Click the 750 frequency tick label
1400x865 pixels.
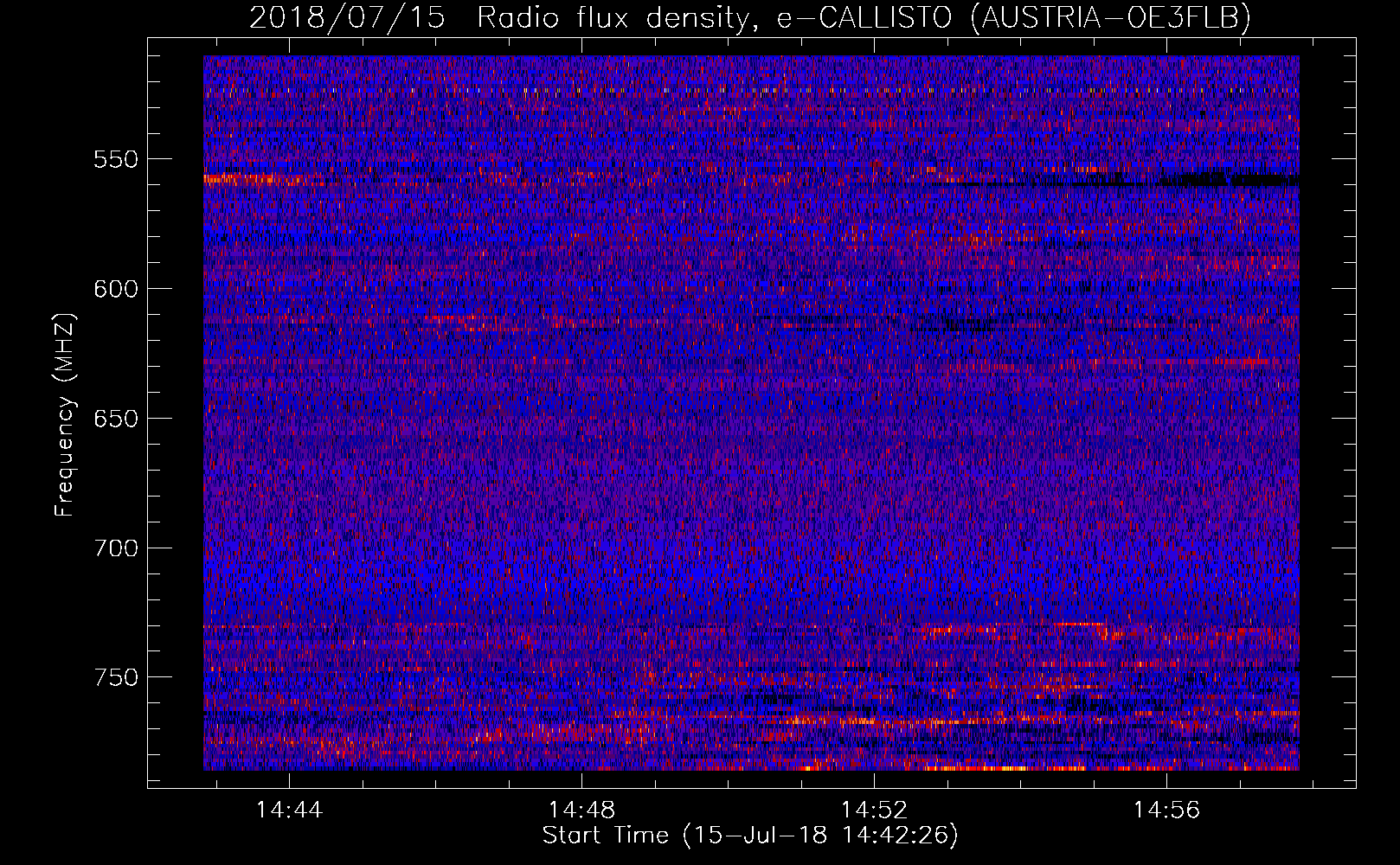[116, 677]
